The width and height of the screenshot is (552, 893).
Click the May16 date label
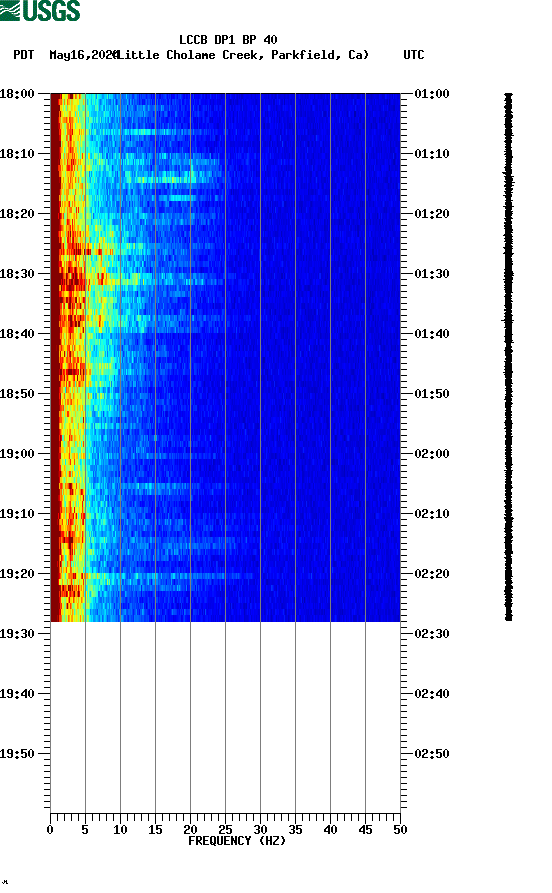(x=83, y=55)
